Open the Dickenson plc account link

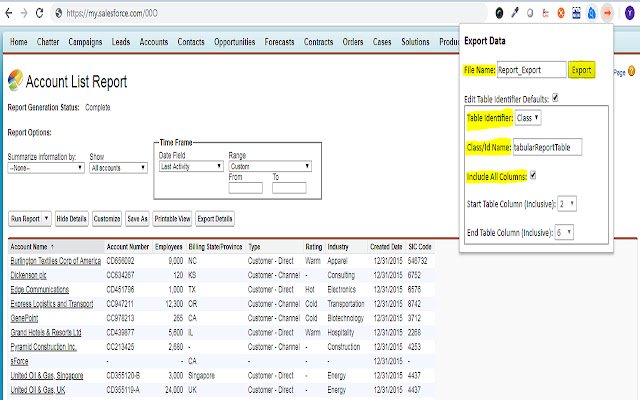(x=28, y=275)
